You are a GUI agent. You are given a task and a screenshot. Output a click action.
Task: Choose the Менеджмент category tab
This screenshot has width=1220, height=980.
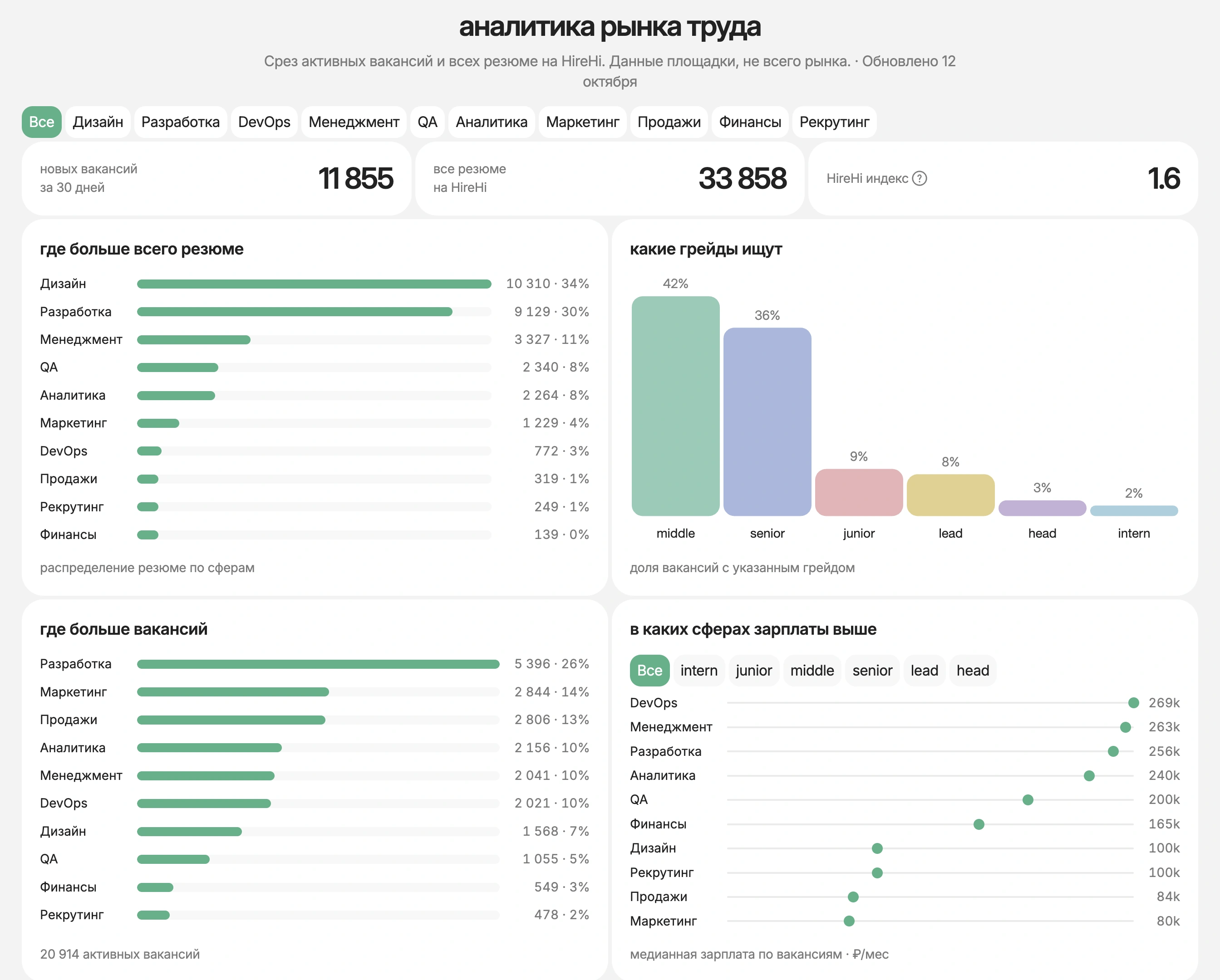tap(354, 122)
